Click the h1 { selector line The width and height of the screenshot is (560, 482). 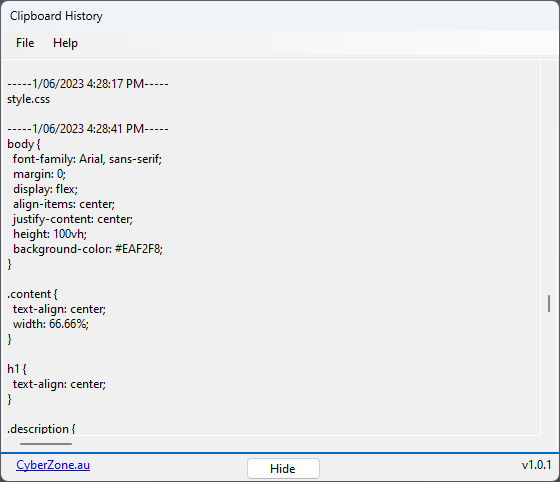click(17, 369)
